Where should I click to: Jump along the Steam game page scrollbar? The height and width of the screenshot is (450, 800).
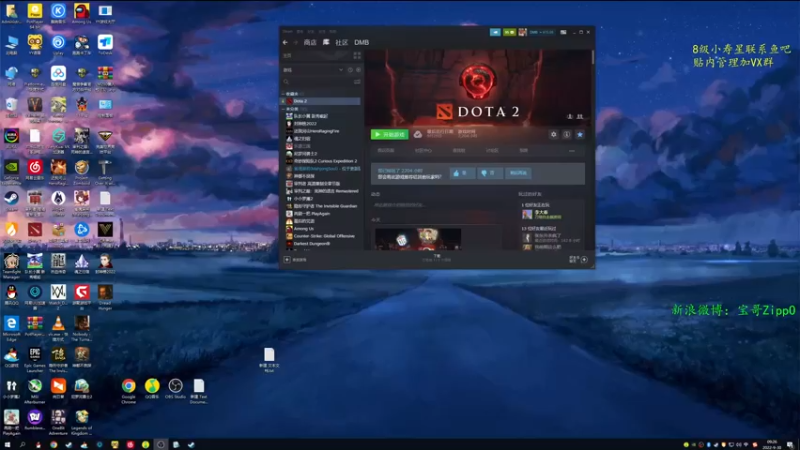pos(593,57)
